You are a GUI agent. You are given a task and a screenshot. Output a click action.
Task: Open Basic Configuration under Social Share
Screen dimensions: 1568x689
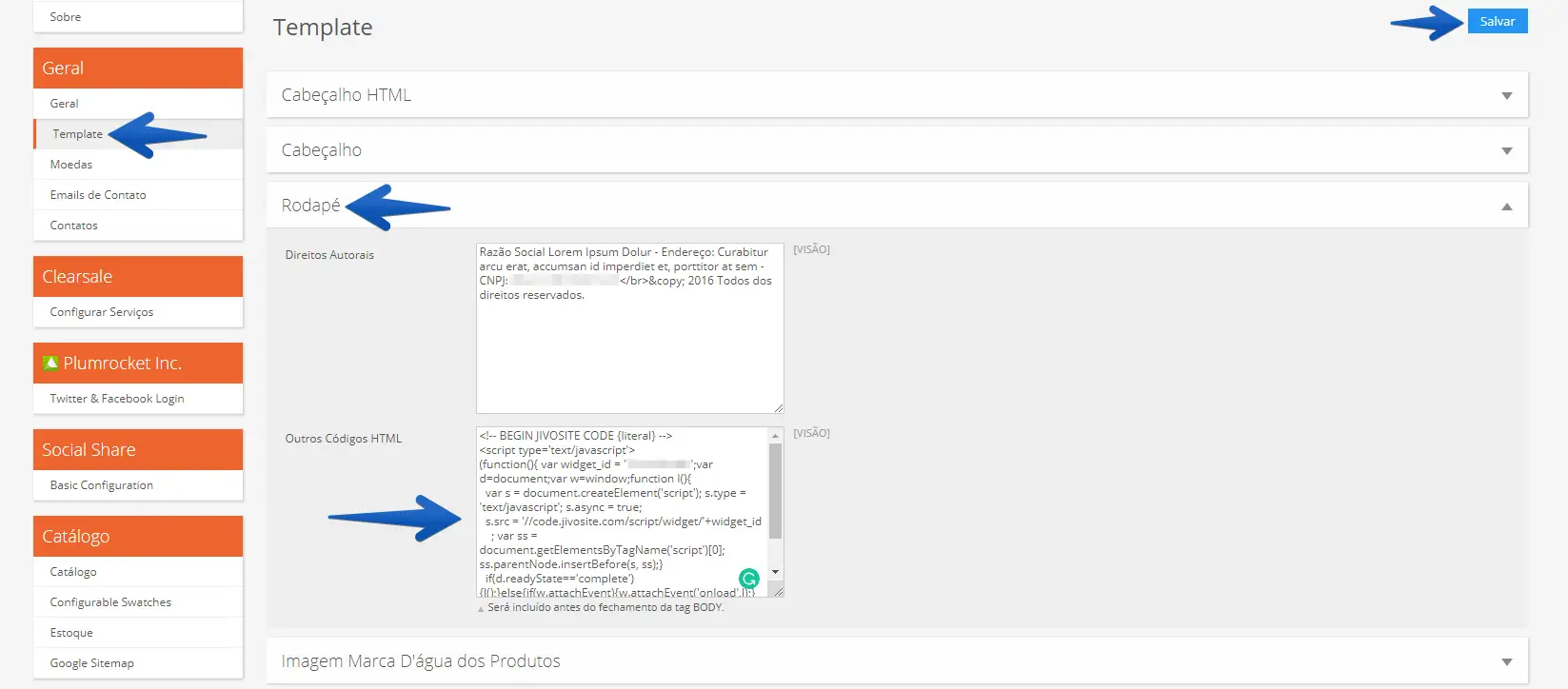pos(102,485)
